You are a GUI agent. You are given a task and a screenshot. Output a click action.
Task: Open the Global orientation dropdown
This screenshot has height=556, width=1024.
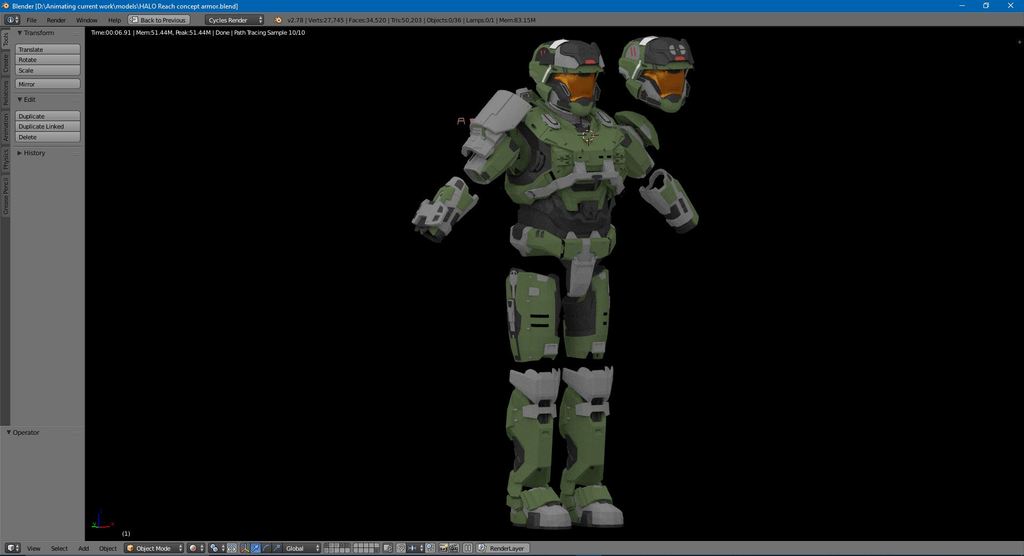coord(302,548)
